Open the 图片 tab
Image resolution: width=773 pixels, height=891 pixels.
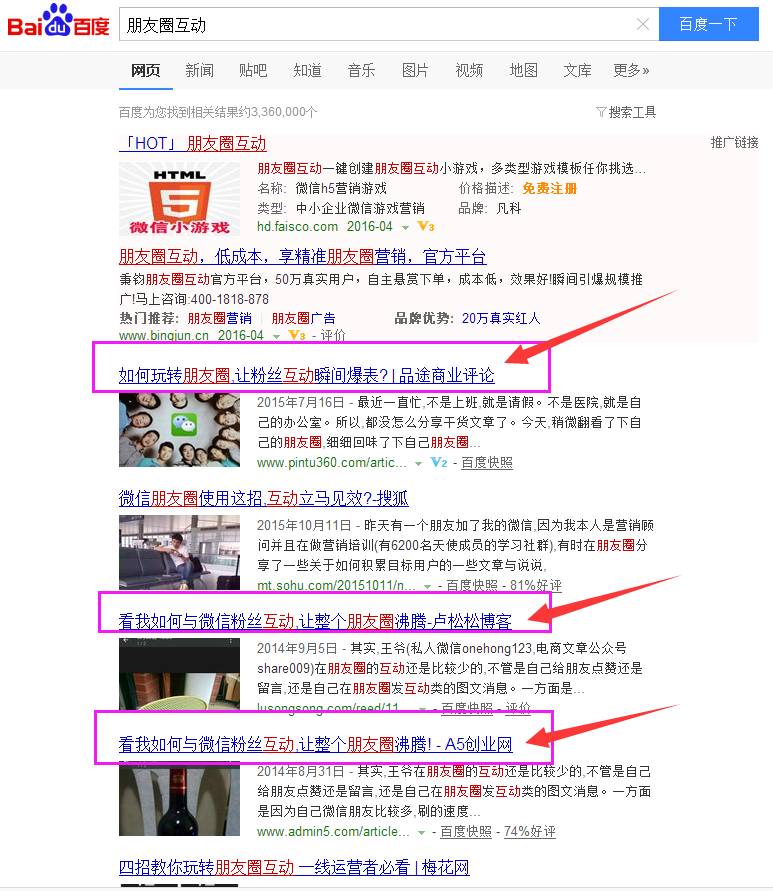pyautogui.click(x=415, y=70)
